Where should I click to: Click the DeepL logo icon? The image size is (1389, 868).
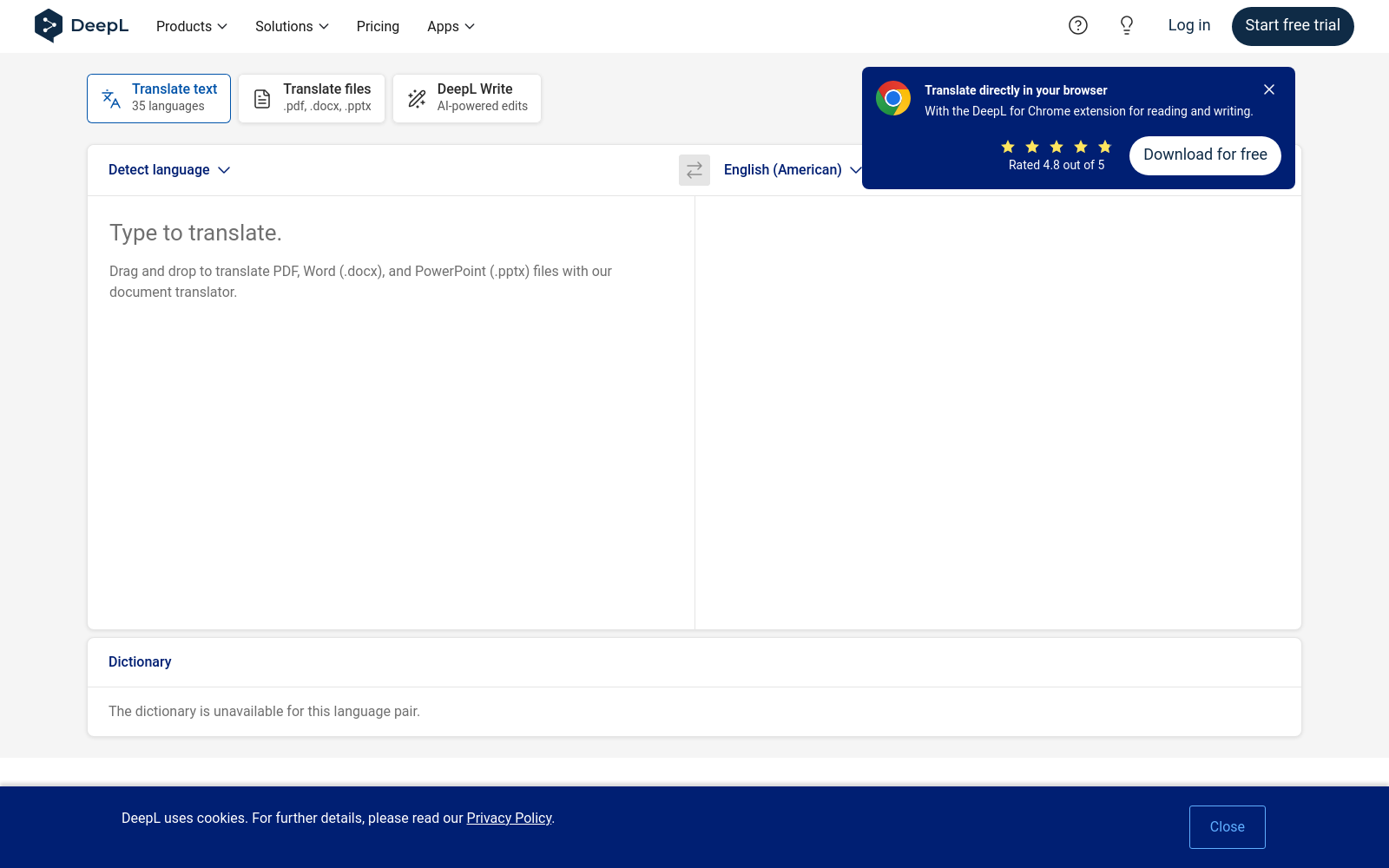click(x=49, y=26)
